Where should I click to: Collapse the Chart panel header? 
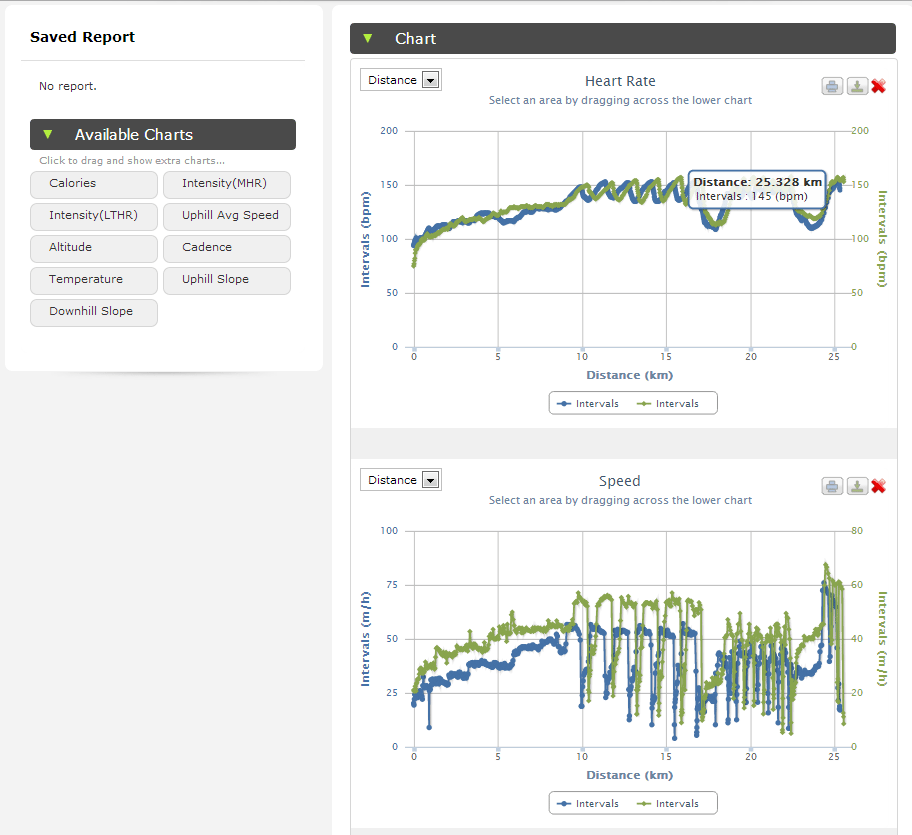coord(416,38)
